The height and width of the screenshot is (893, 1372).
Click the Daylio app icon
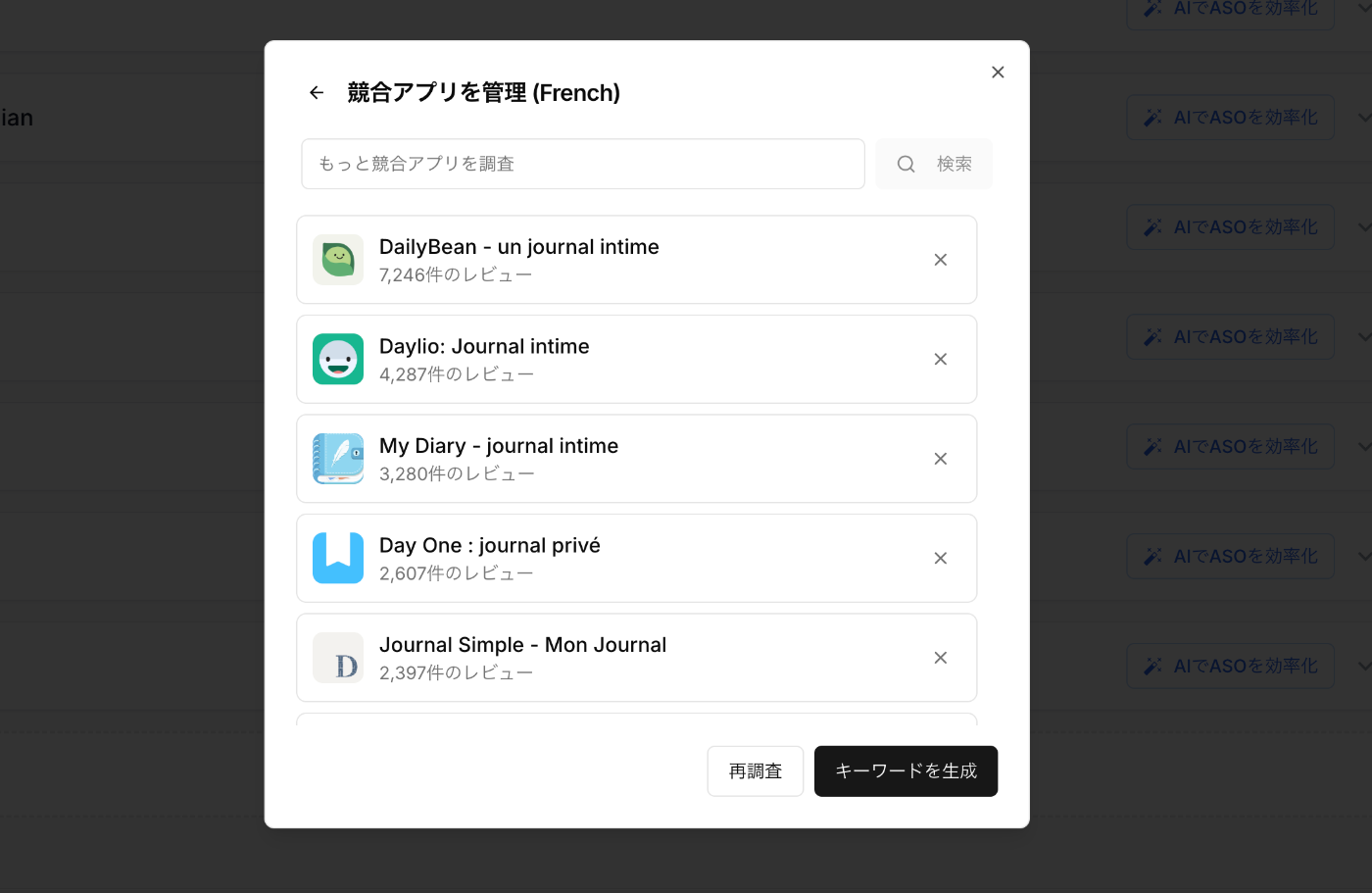(x=337, y=359)
